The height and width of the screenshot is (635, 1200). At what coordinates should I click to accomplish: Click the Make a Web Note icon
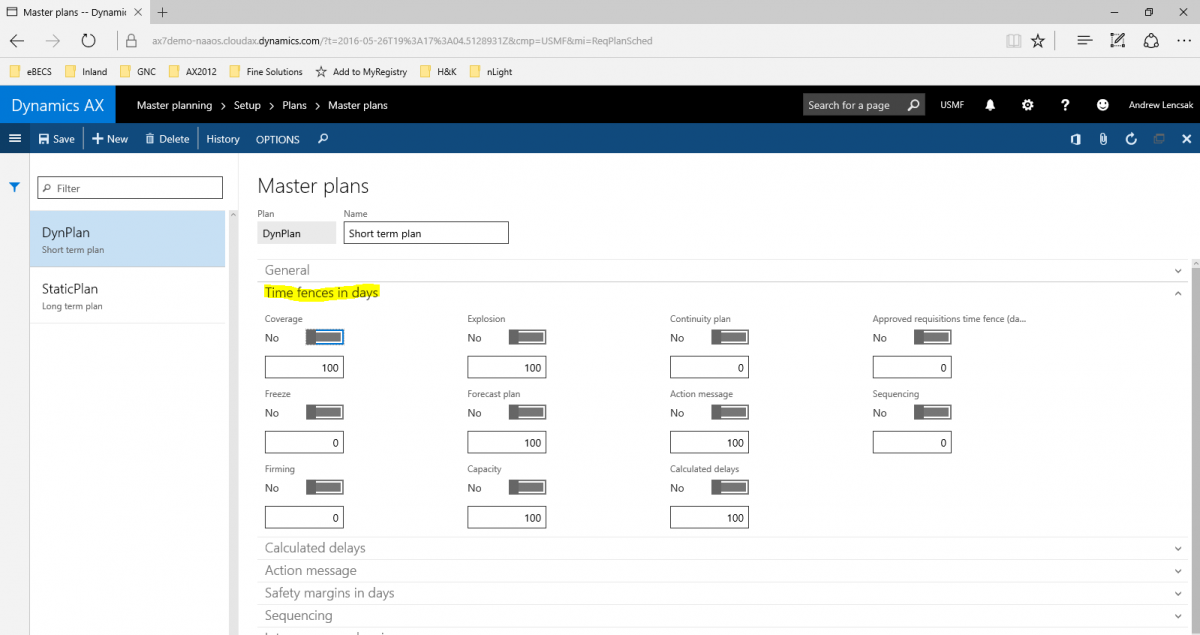click(x=1118, y=41)
